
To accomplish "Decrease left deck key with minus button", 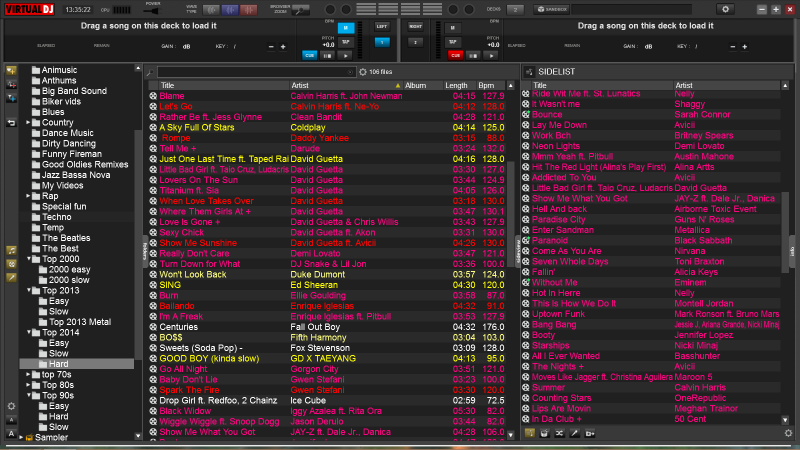I will coord(271,47).
